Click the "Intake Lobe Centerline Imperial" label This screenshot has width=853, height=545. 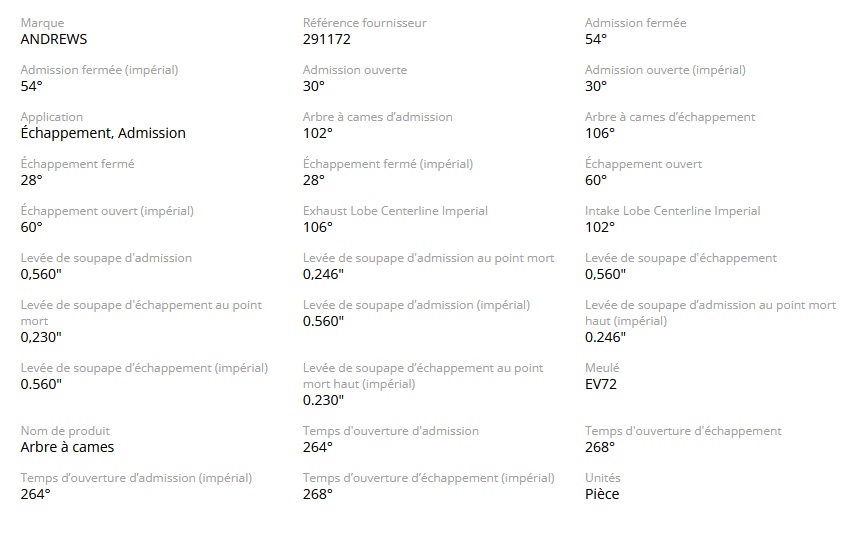tap(672, 211)
